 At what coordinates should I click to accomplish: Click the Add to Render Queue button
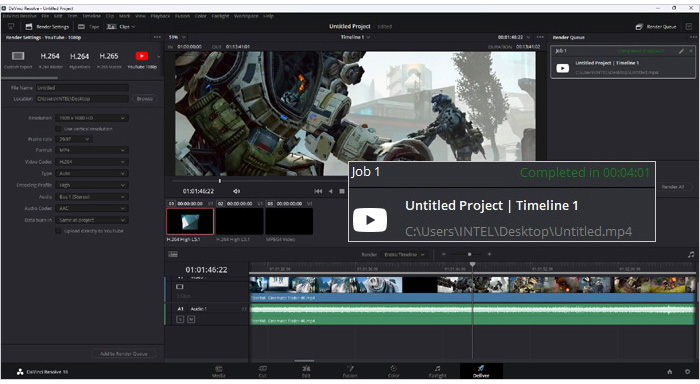click(124, 354)
